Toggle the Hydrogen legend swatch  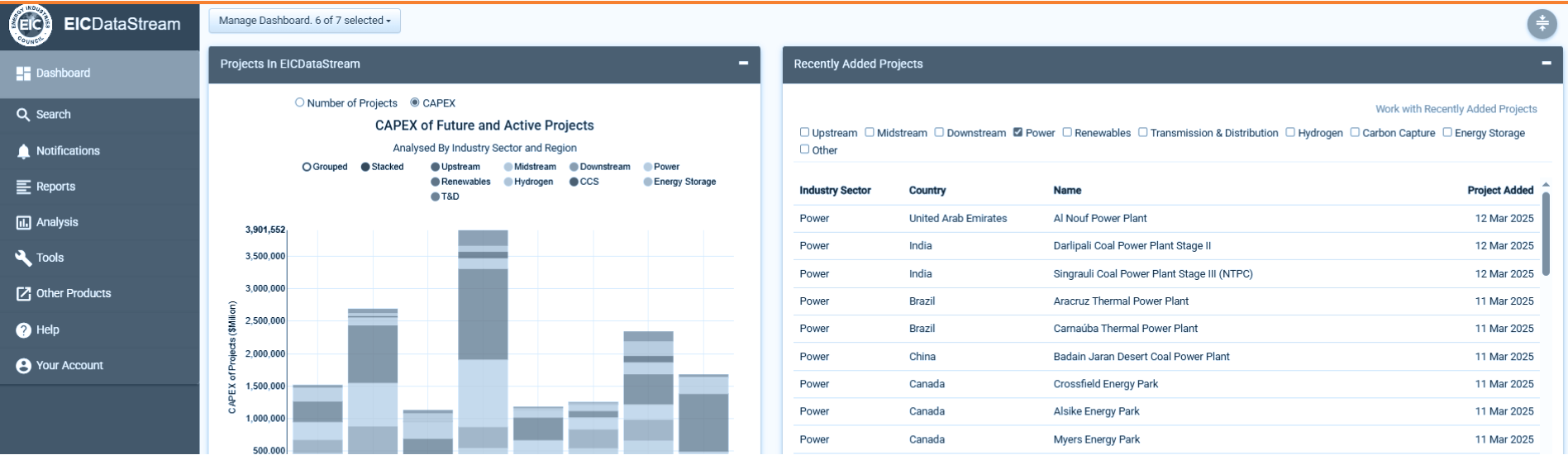pyautogui.click(x=508, y=182)
